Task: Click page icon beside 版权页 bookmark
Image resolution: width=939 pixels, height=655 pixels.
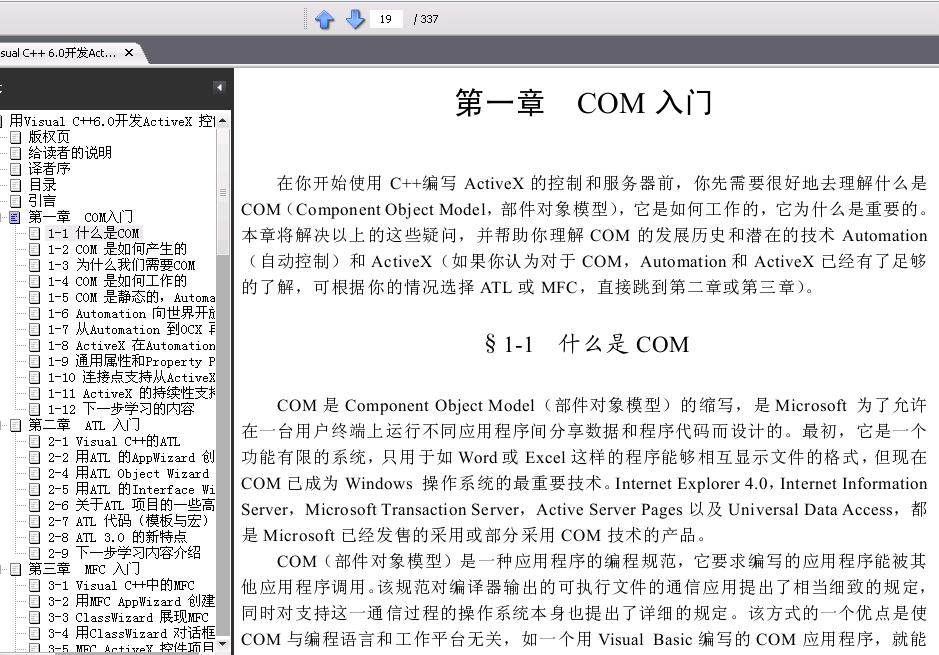Action: click(x=16, y=137)
